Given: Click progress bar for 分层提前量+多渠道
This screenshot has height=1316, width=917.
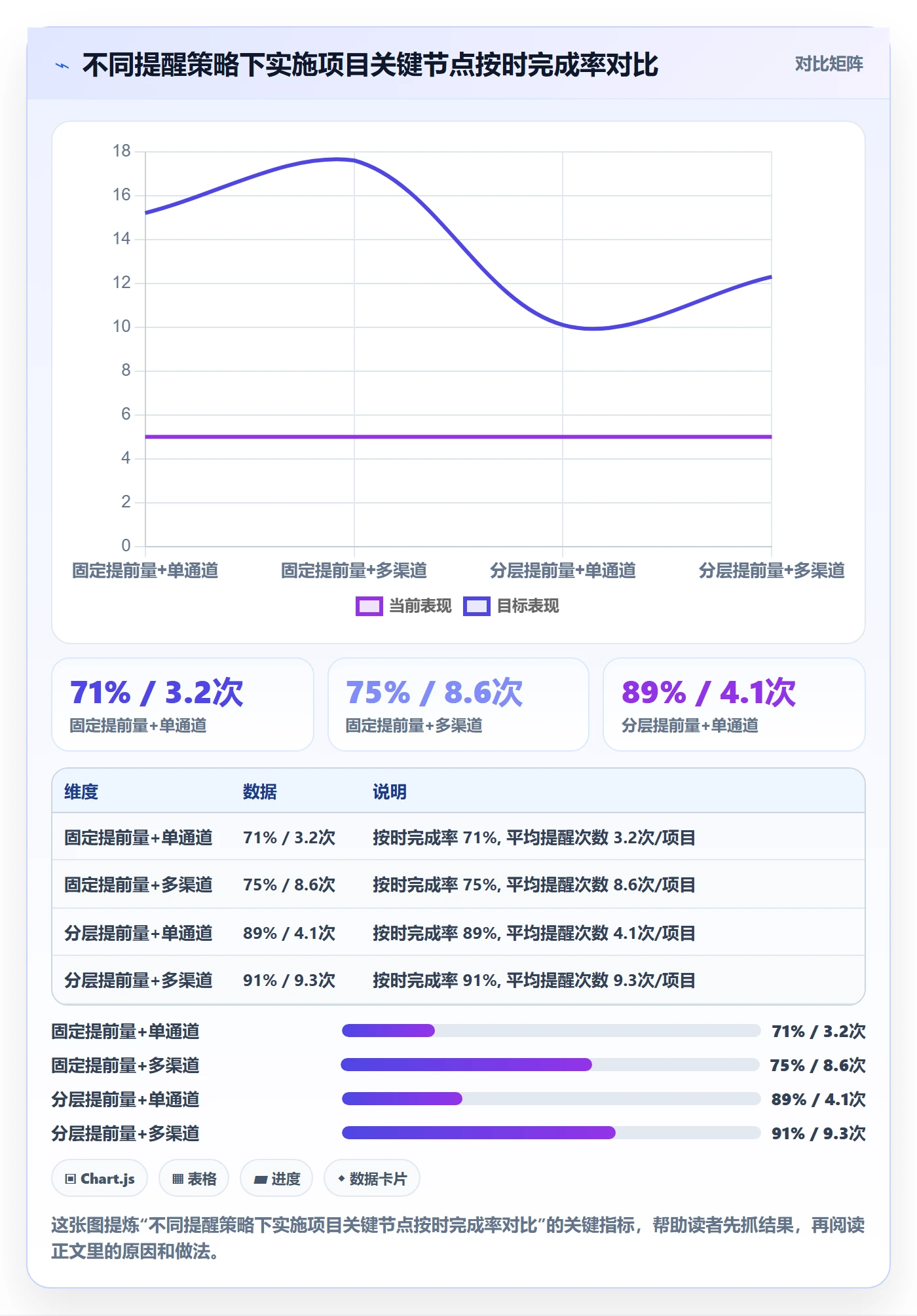Looking at the screenshot, I should 550,1133.
